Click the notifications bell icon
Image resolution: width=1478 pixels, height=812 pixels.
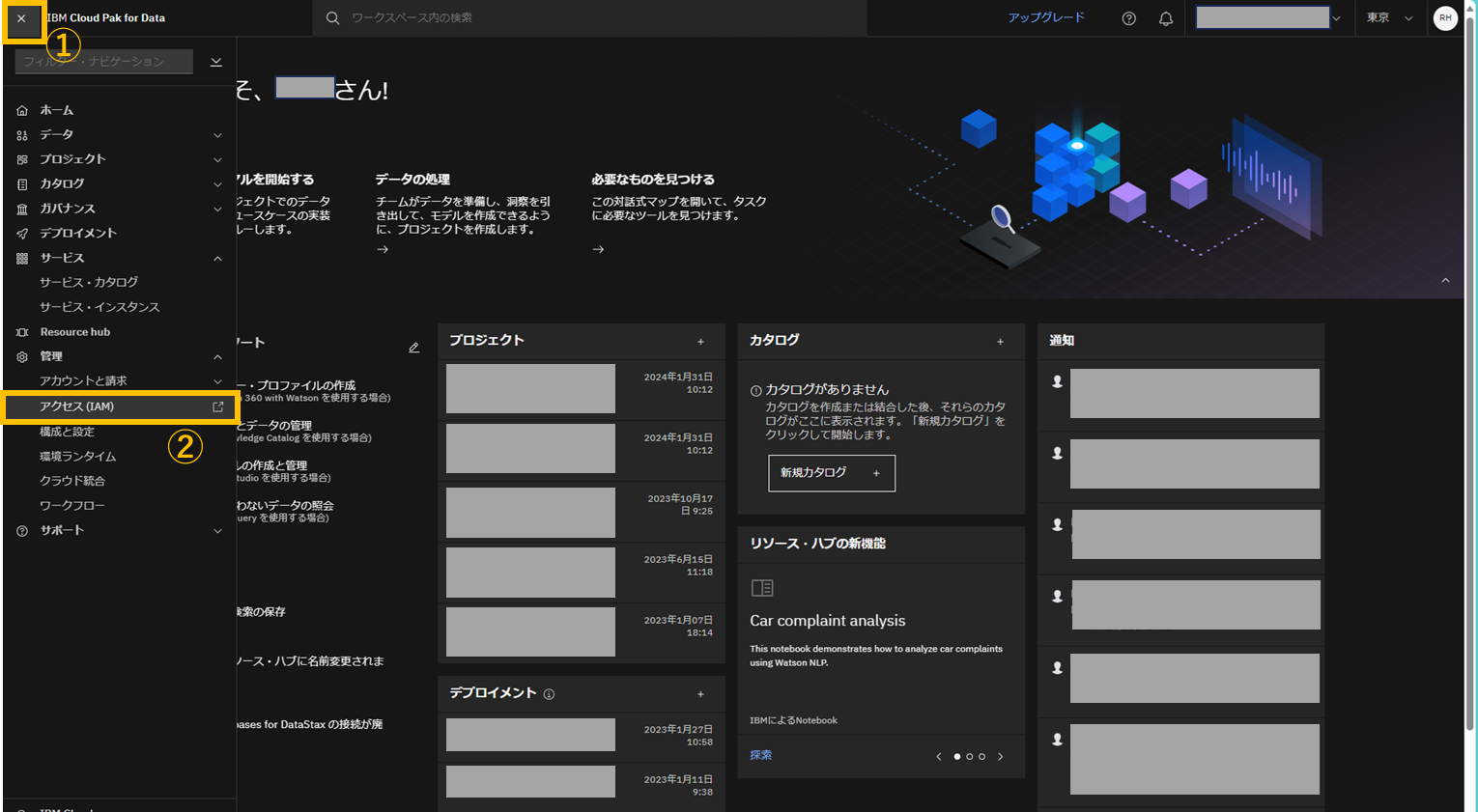coord(1165,17)
